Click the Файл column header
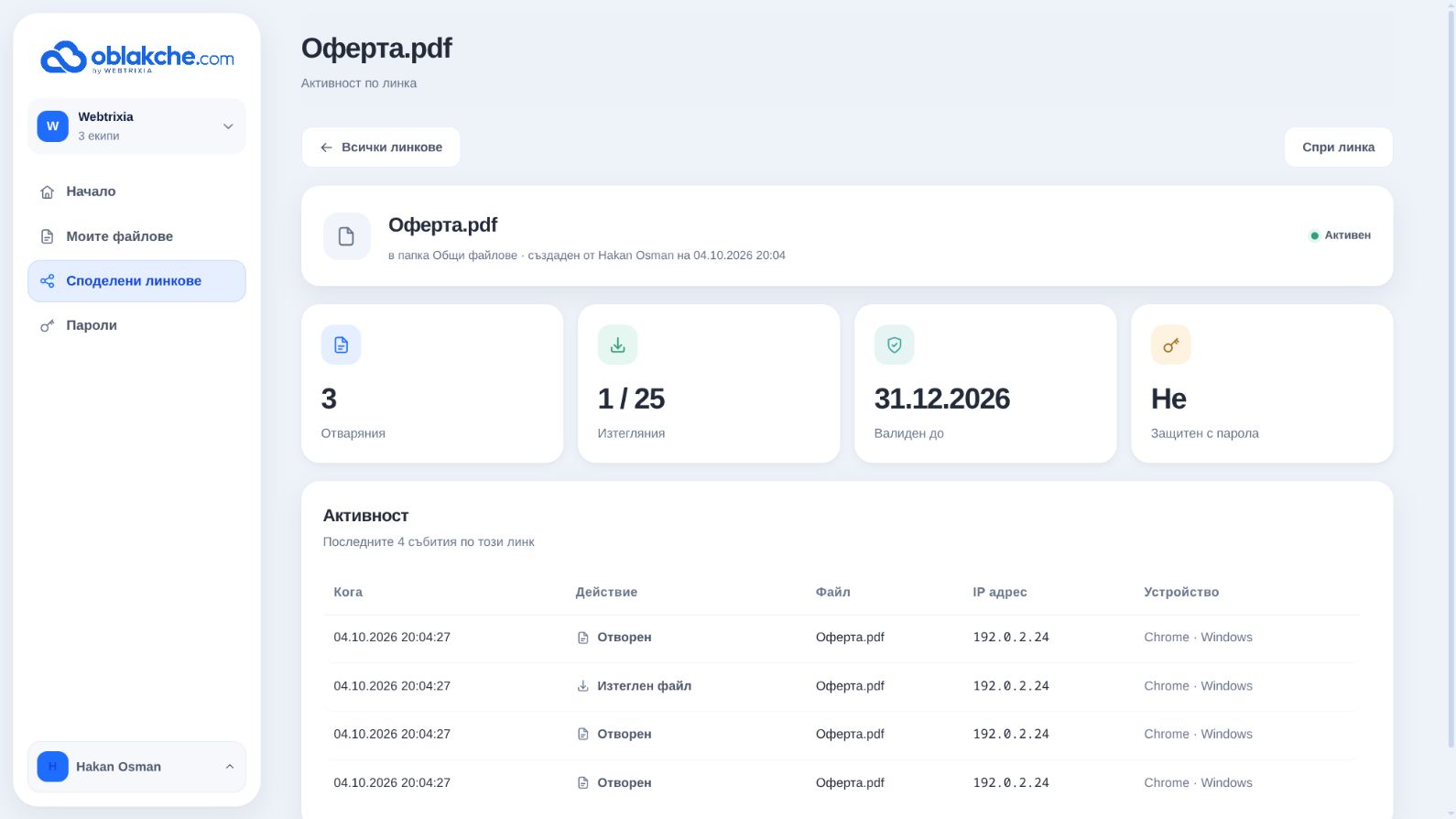Viewport: 1456px width, 819px height. pyautogui.click(x=833, y=592)
